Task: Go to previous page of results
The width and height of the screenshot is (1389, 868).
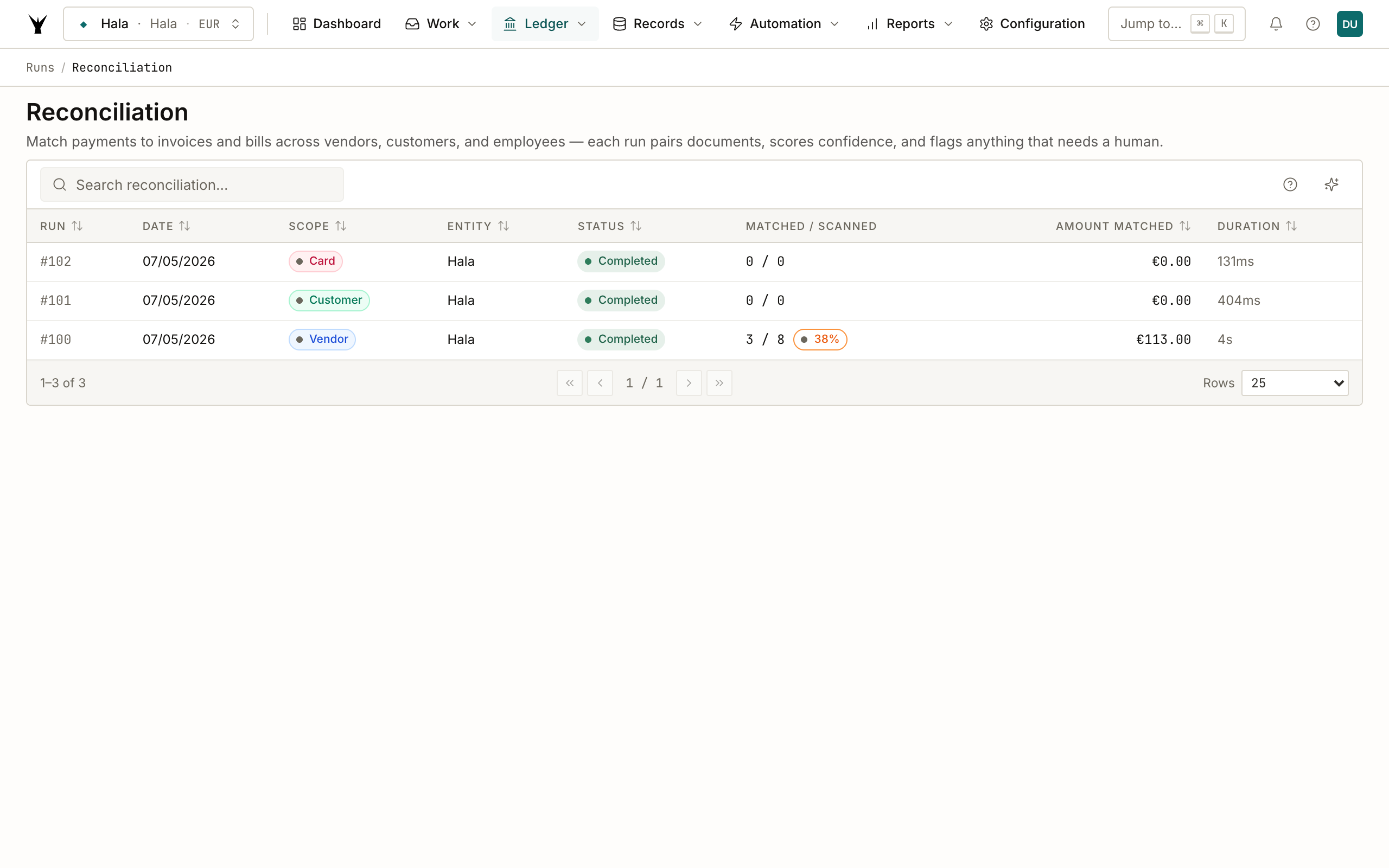Action: click(x=600, y=383)
